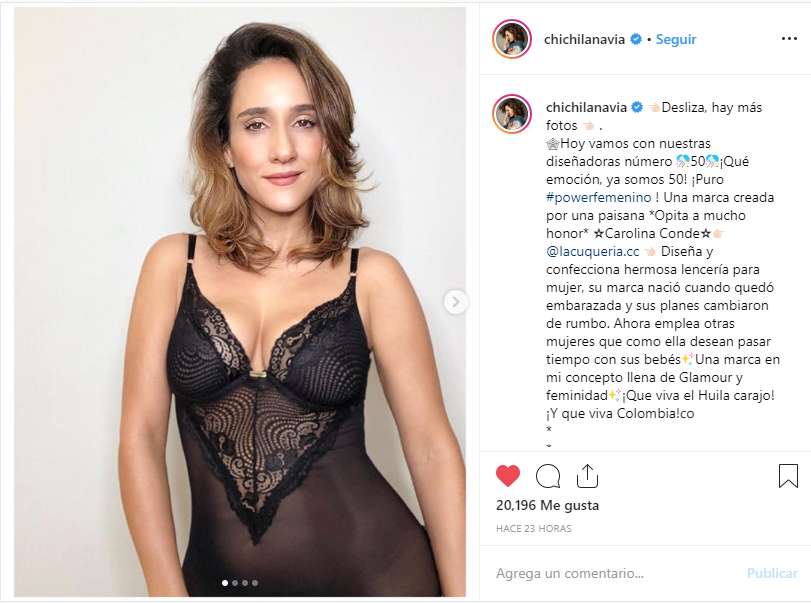Click the main post photo
The width and height of the screenshot is (811, 603).
[240, 300]
